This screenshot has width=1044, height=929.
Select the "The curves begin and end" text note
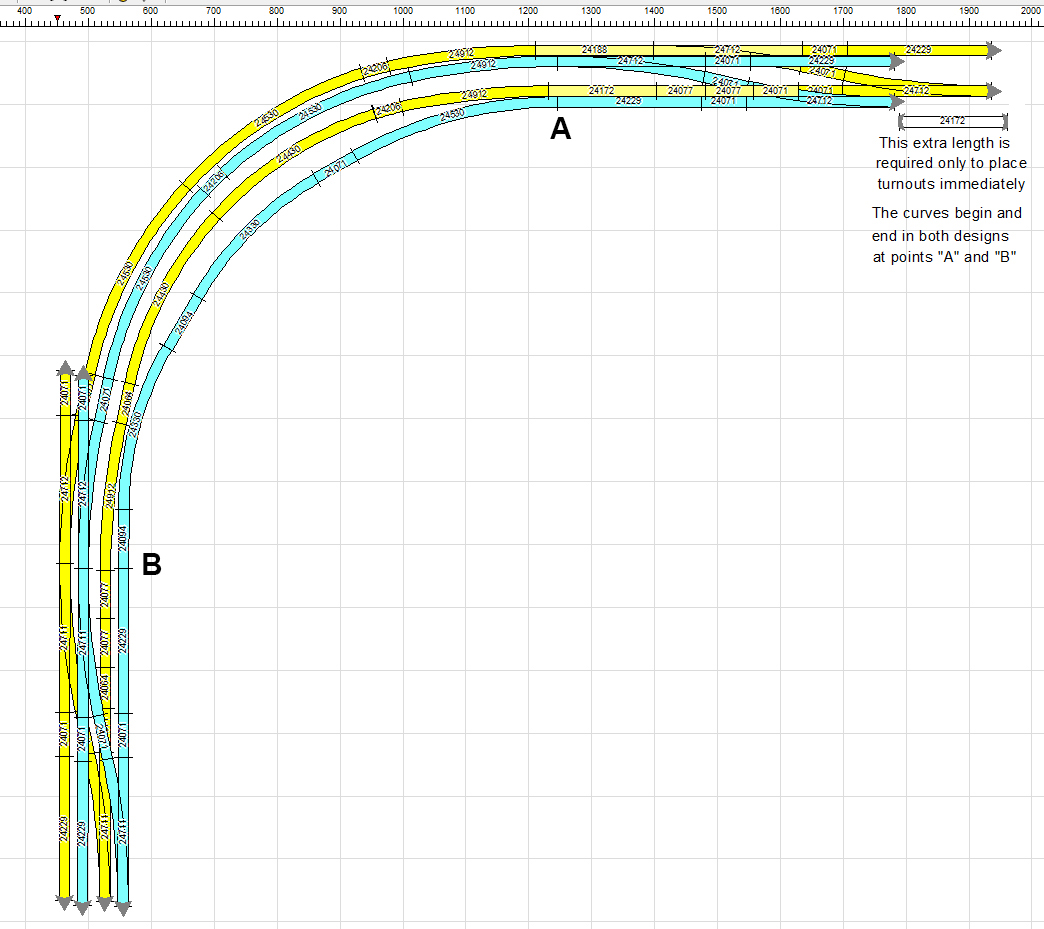click(945, 234)
